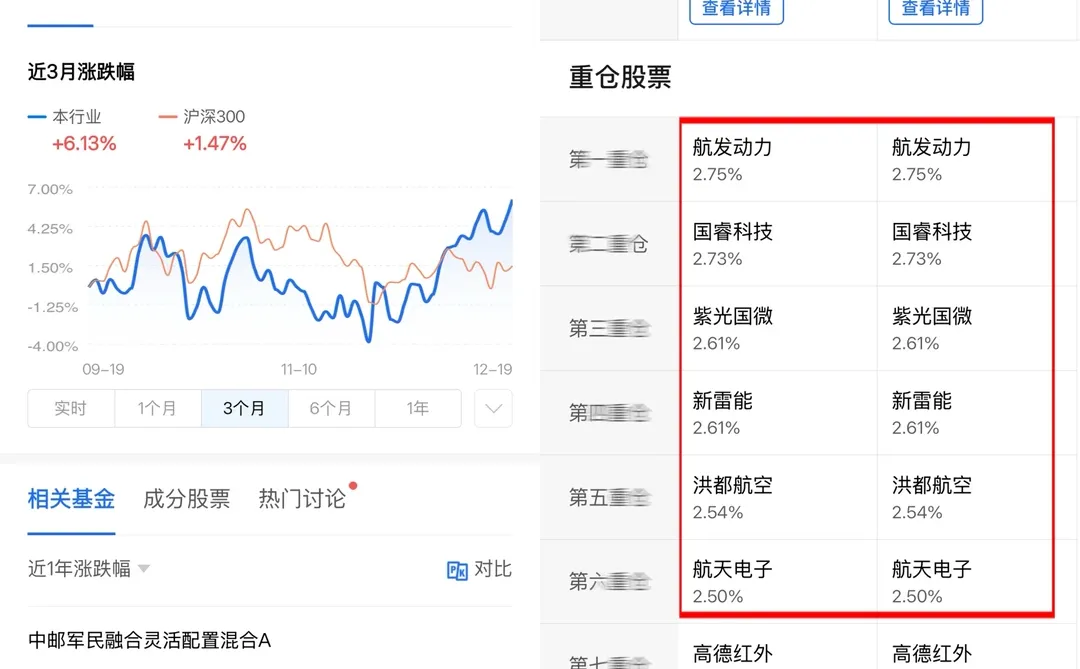Viewport: 1080px width, 669px height.
Task: Switch to the 实时 chart tab
Action: point(70,408)
